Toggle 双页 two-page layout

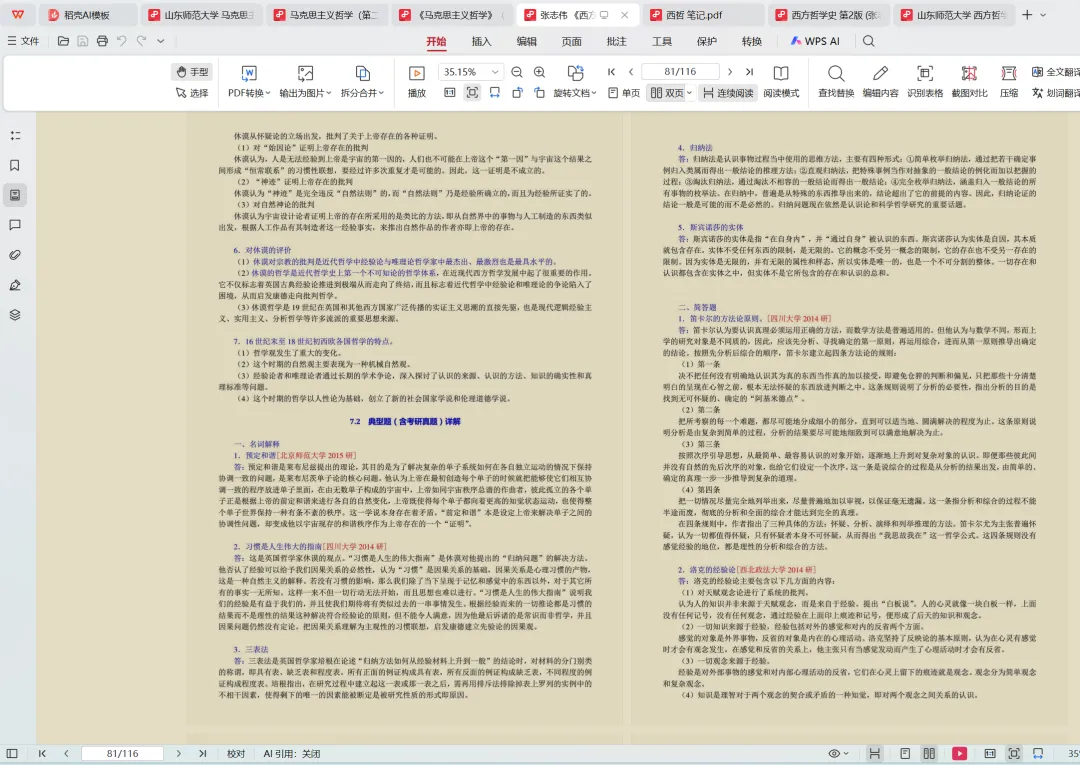666,93
